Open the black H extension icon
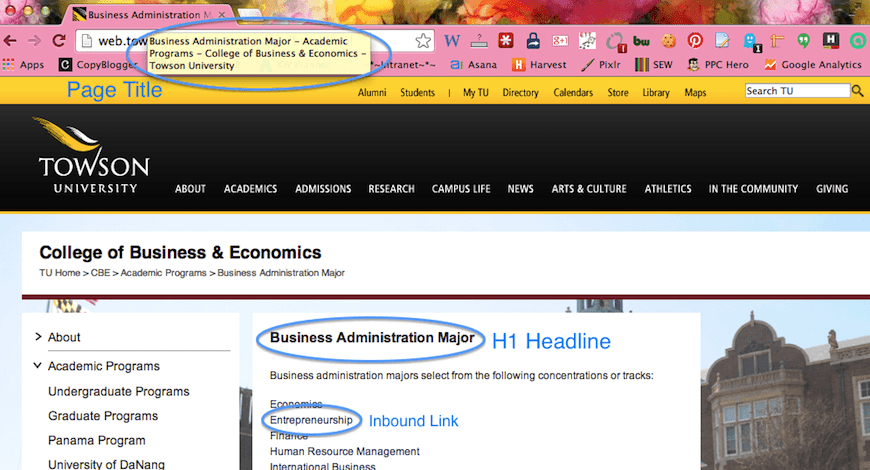Image resolution: width=870 pixels, height=470 pixels. [831, 41]
